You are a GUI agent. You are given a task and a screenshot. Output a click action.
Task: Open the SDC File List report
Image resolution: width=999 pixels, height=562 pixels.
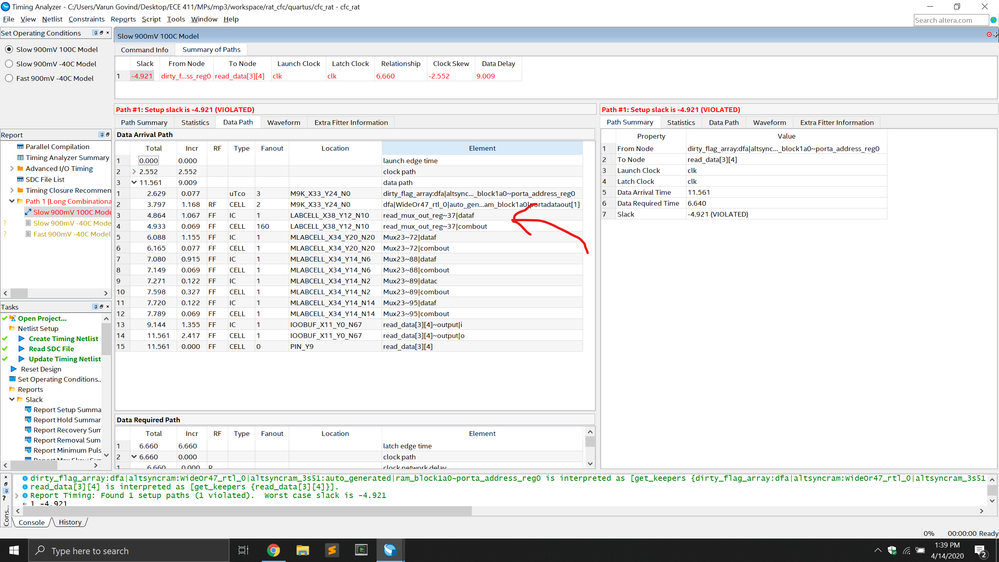click(x=45, y=180)
